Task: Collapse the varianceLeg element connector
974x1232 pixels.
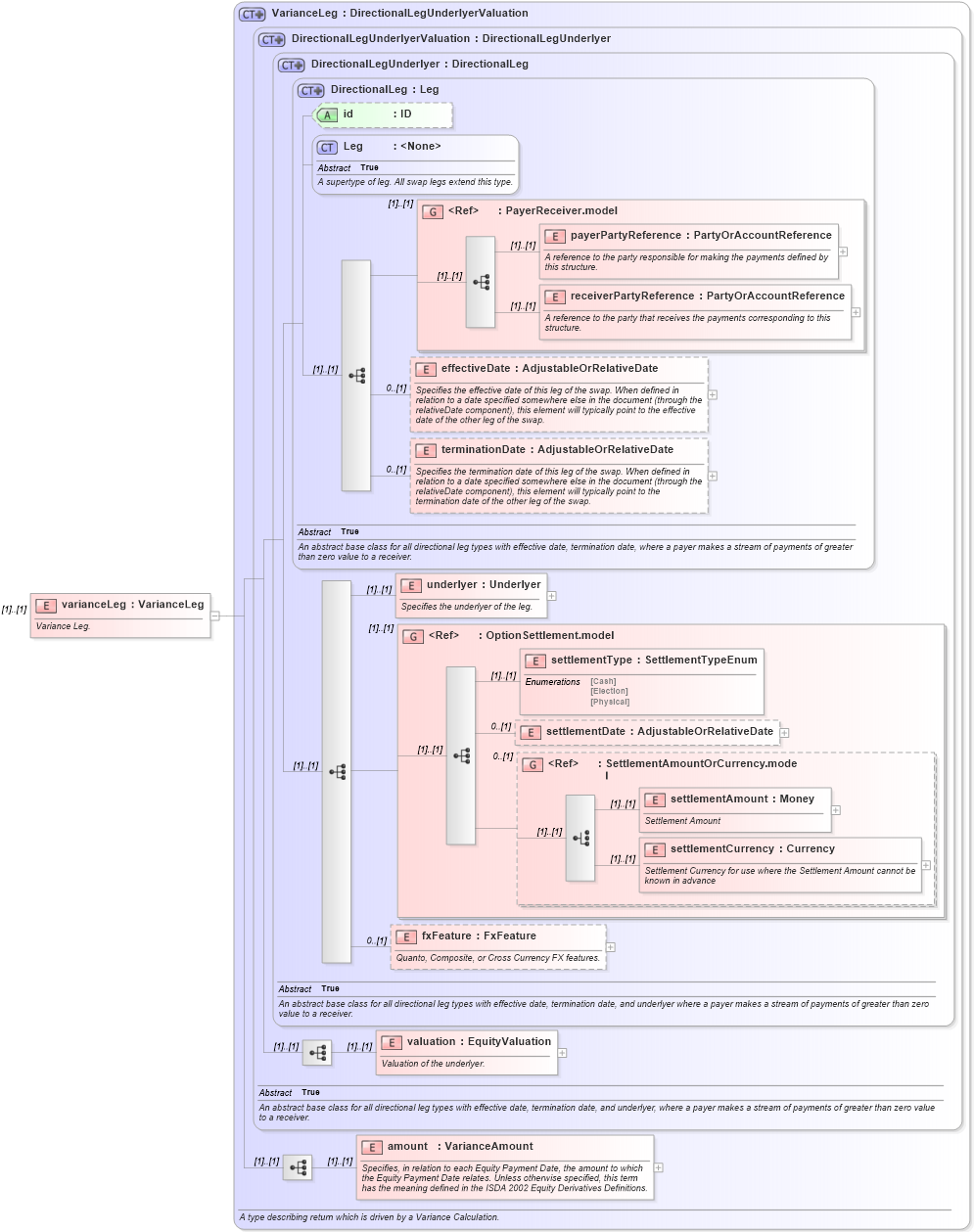Action: click(217, 616)
